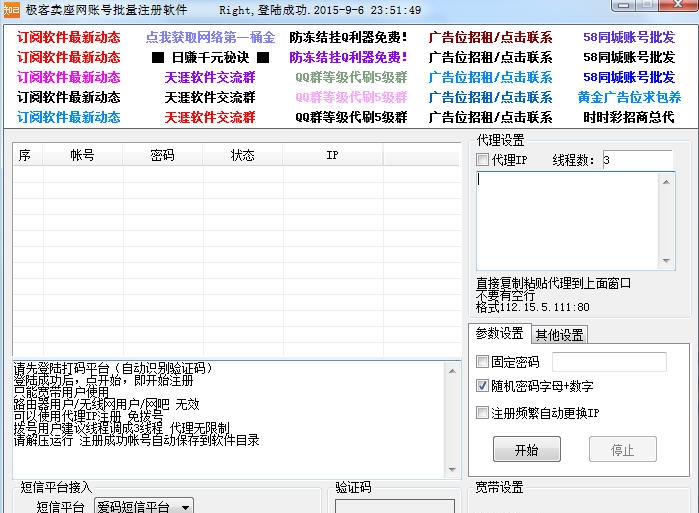This screenshot has height=513, width=699.
Task: Click the fixed password text box
Action: click(610, 362)
